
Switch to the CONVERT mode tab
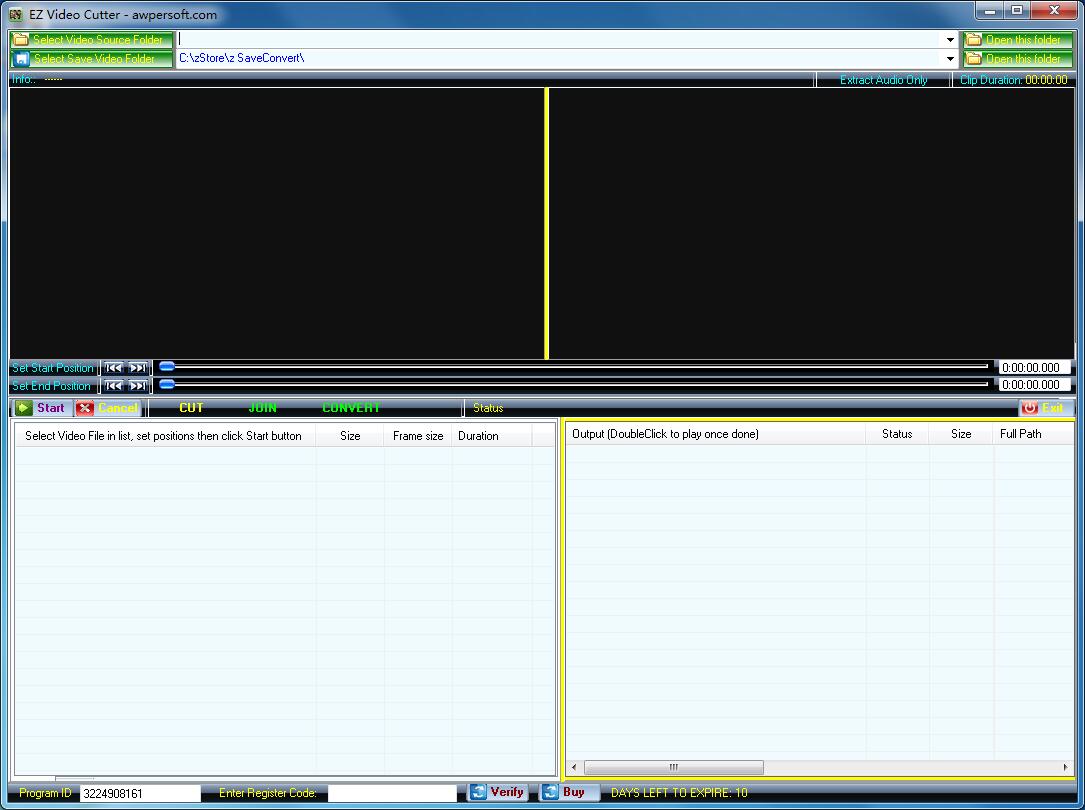point(351,408)
